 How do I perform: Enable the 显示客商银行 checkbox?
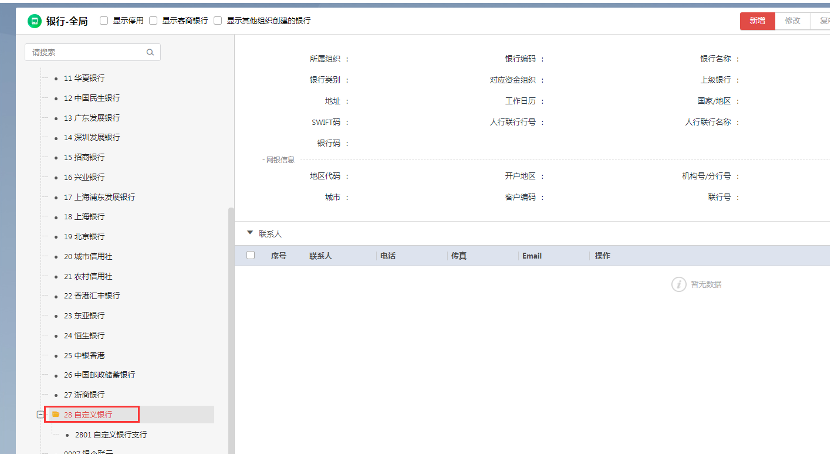click(154, 21)
